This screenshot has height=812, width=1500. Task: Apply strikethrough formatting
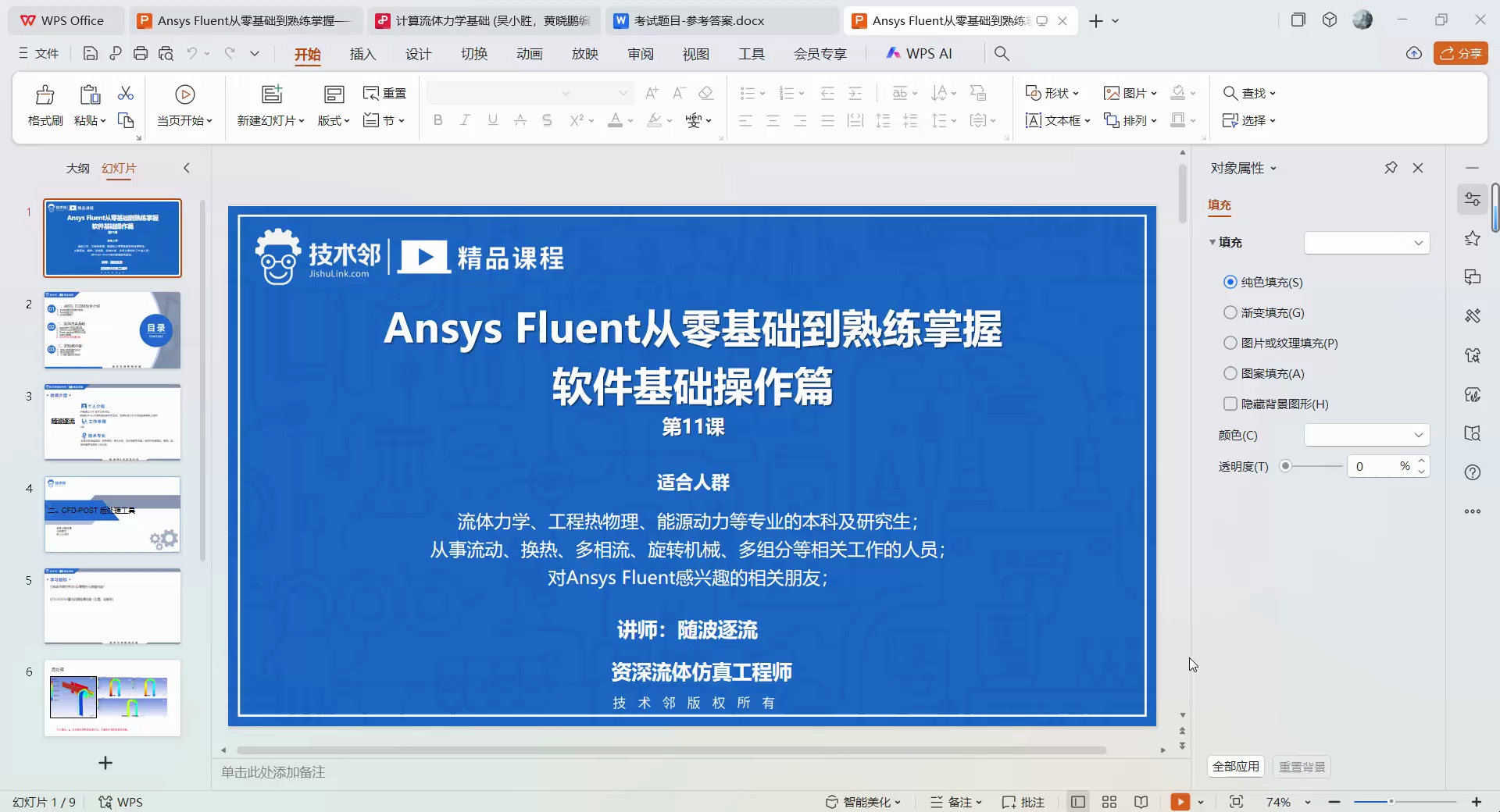click(x=547, y=120)
